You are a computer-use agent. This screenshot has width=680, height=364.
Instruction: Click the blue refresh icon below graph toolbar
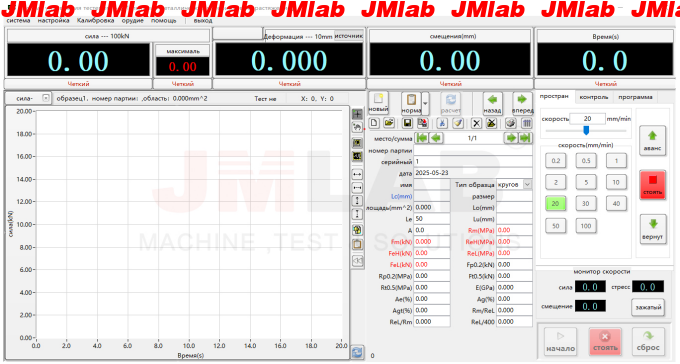pos(357,352)
